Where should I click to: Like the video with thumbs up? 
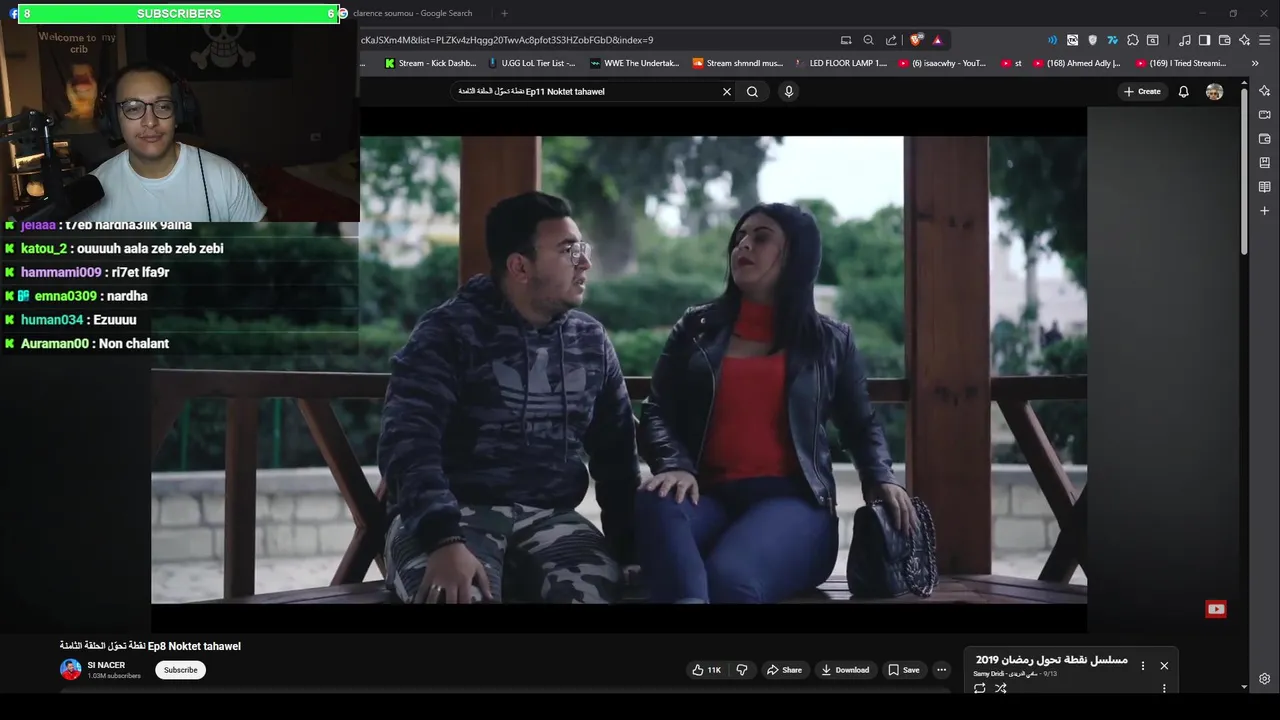pyautogui.click(x=706, y=670)
